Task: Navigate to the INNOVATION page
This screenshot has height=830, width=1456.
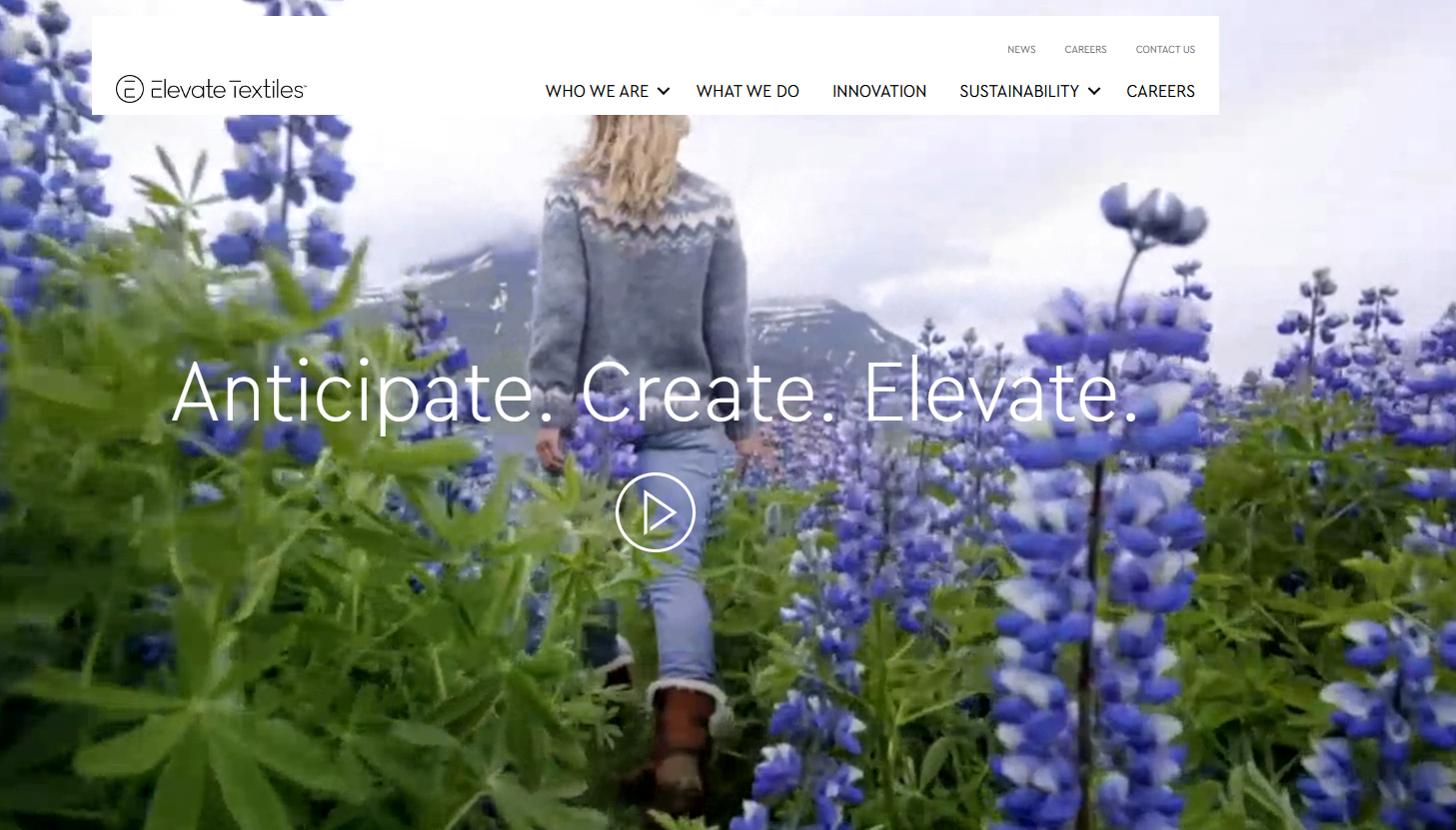Action: point(879,91)
